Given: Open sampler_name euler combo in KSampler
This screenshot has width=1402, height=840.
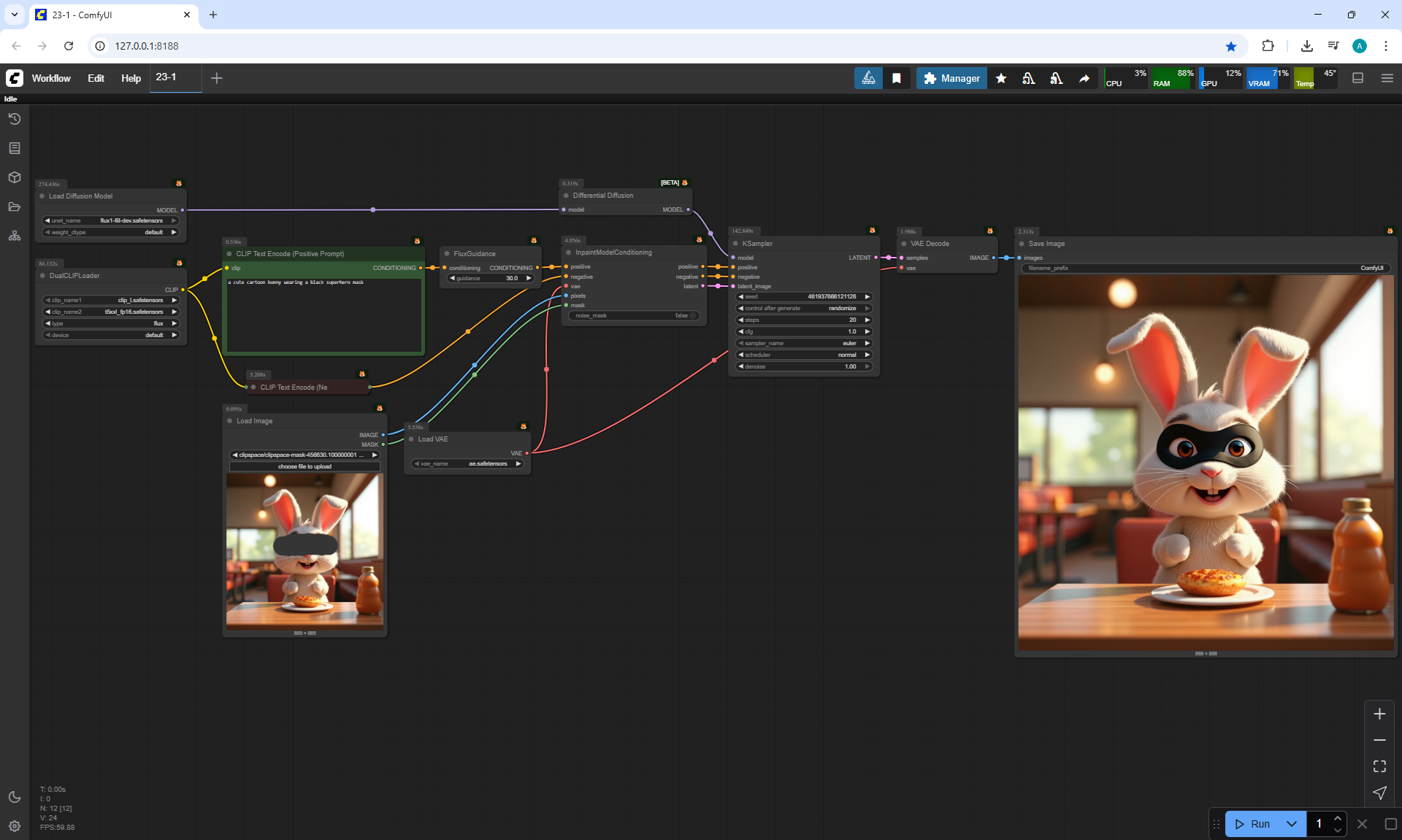Looking at the screenshot, I should (803, 343).
